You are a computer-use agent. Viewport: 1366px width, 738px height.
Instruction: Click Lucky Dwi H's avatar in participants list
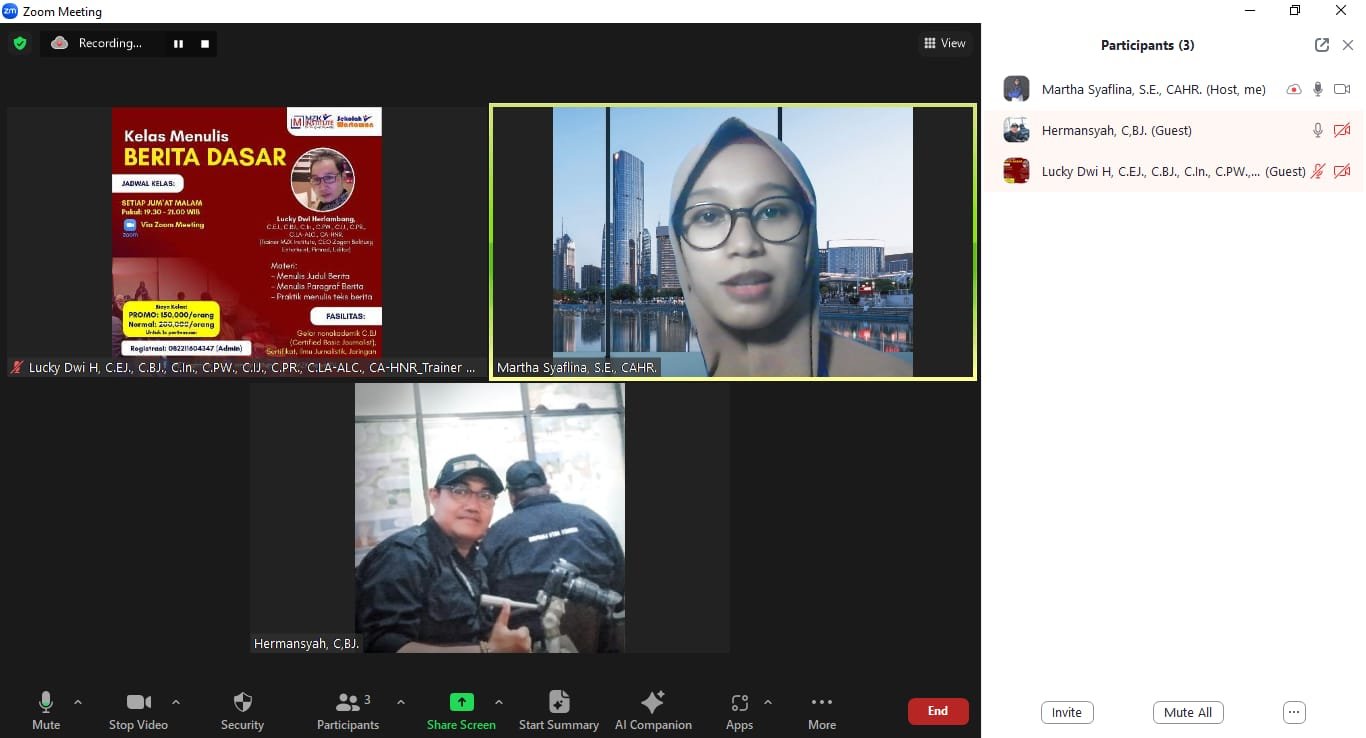coord(1016,171)
